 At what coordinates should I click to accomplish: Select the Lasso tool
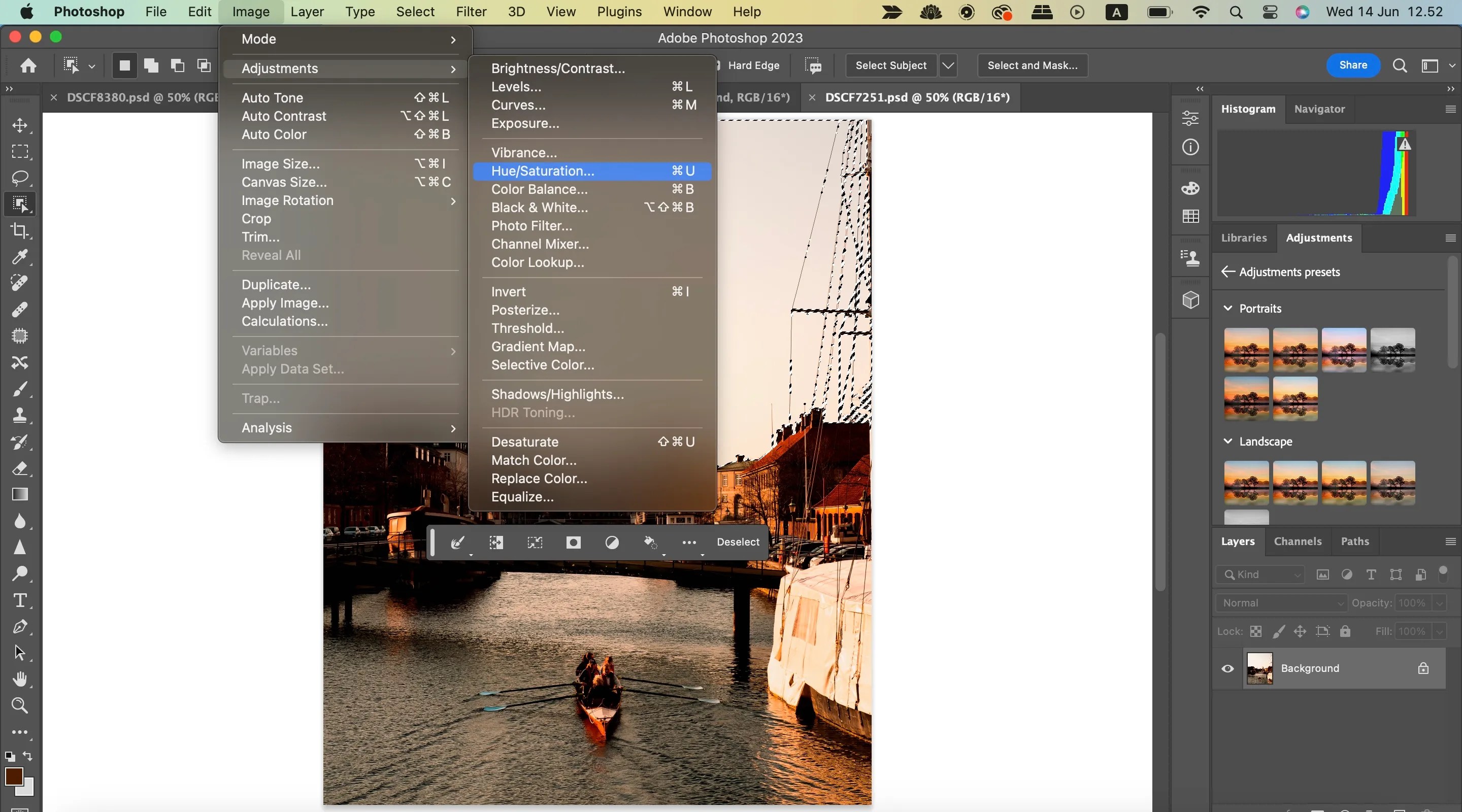pos(20,178)
